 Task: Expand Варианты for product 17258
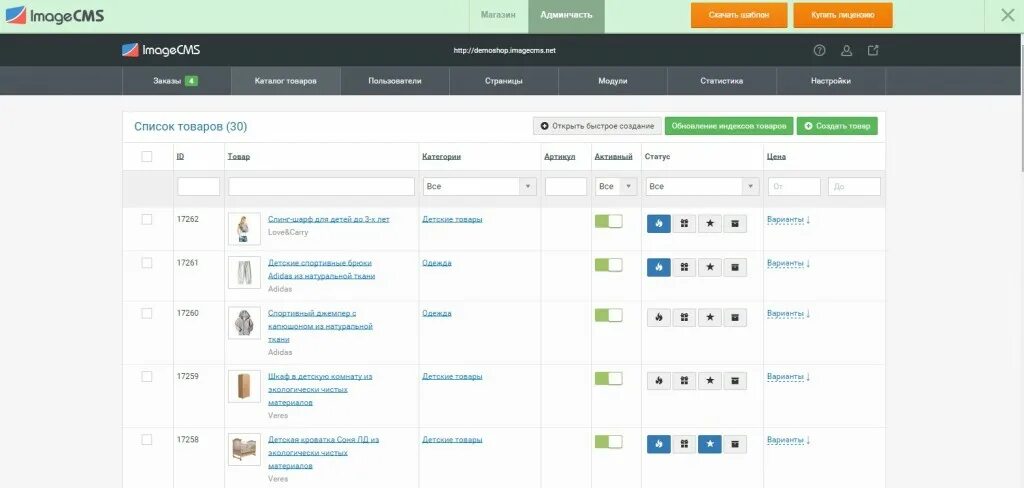pos(788,440)
